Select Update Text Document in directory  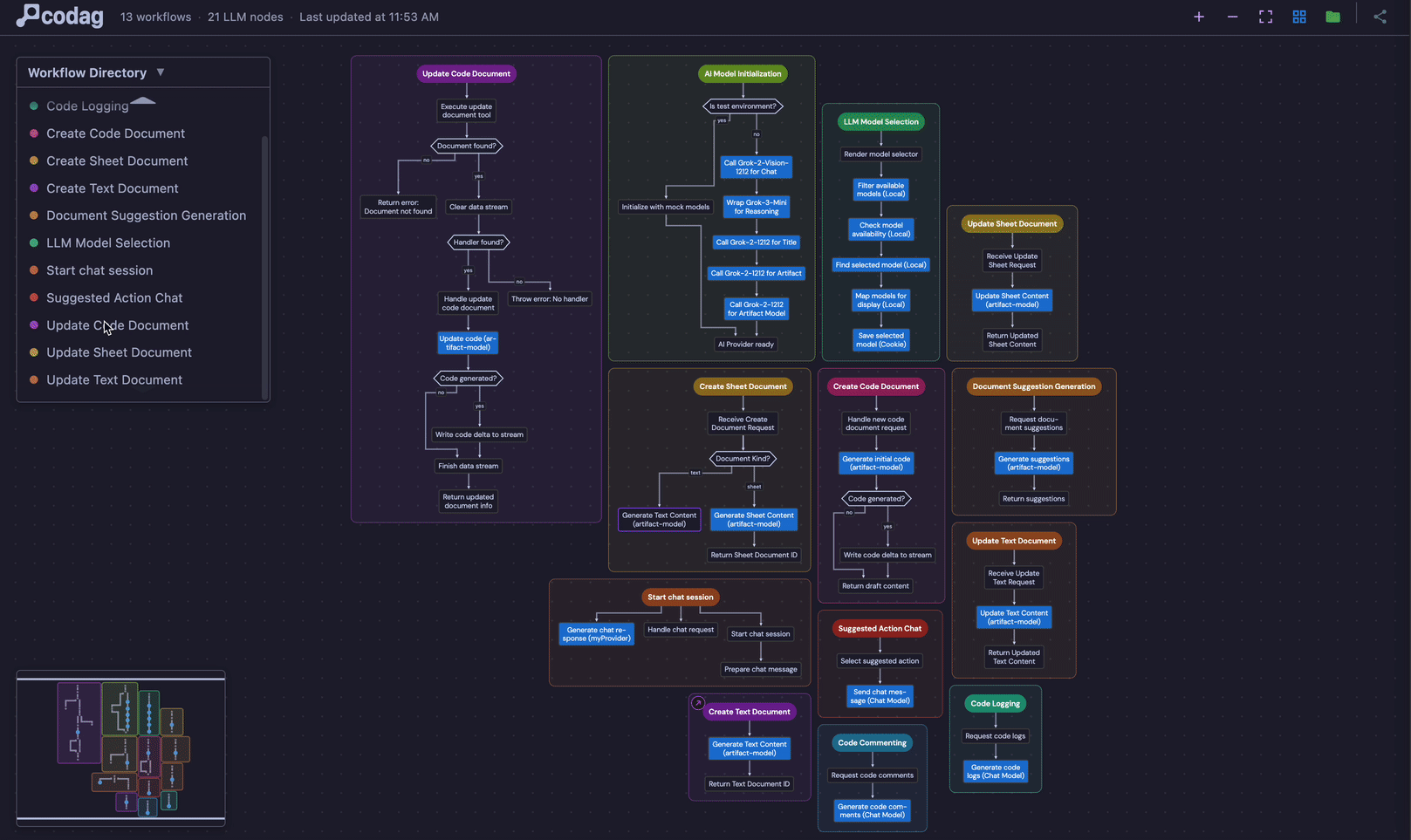coord(114,380)
